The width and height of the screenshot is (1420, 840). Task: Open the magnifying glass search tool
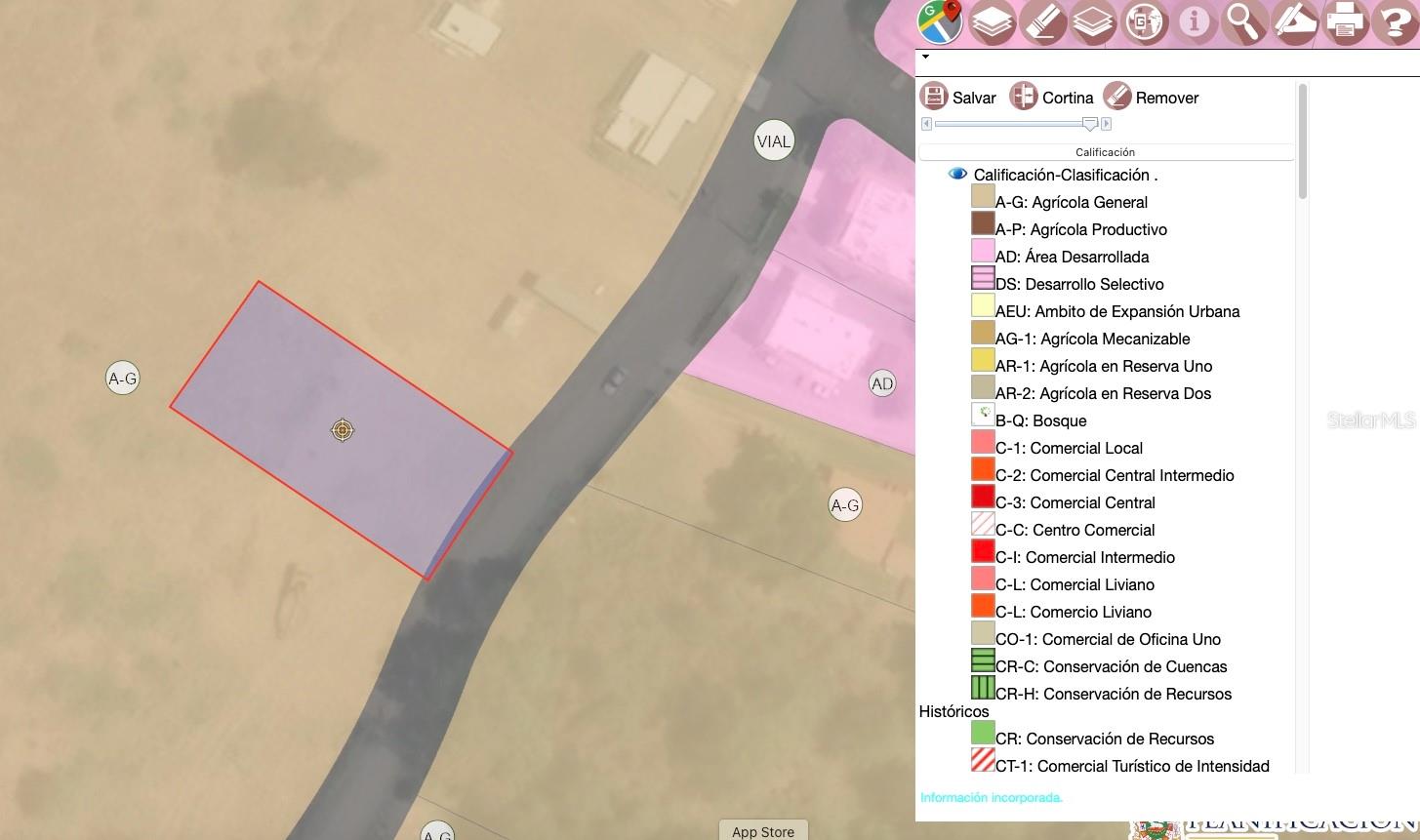pos(1244,22)
